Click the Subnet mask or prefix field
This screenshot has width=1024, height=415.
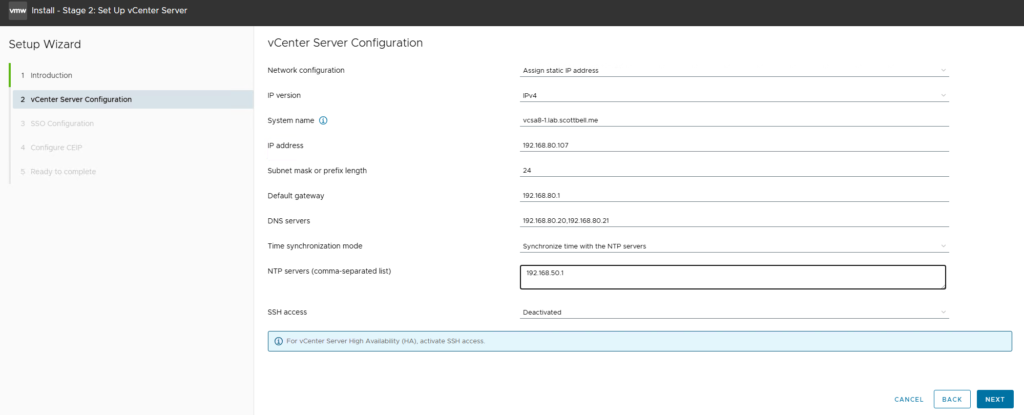[x=733, y=170]
